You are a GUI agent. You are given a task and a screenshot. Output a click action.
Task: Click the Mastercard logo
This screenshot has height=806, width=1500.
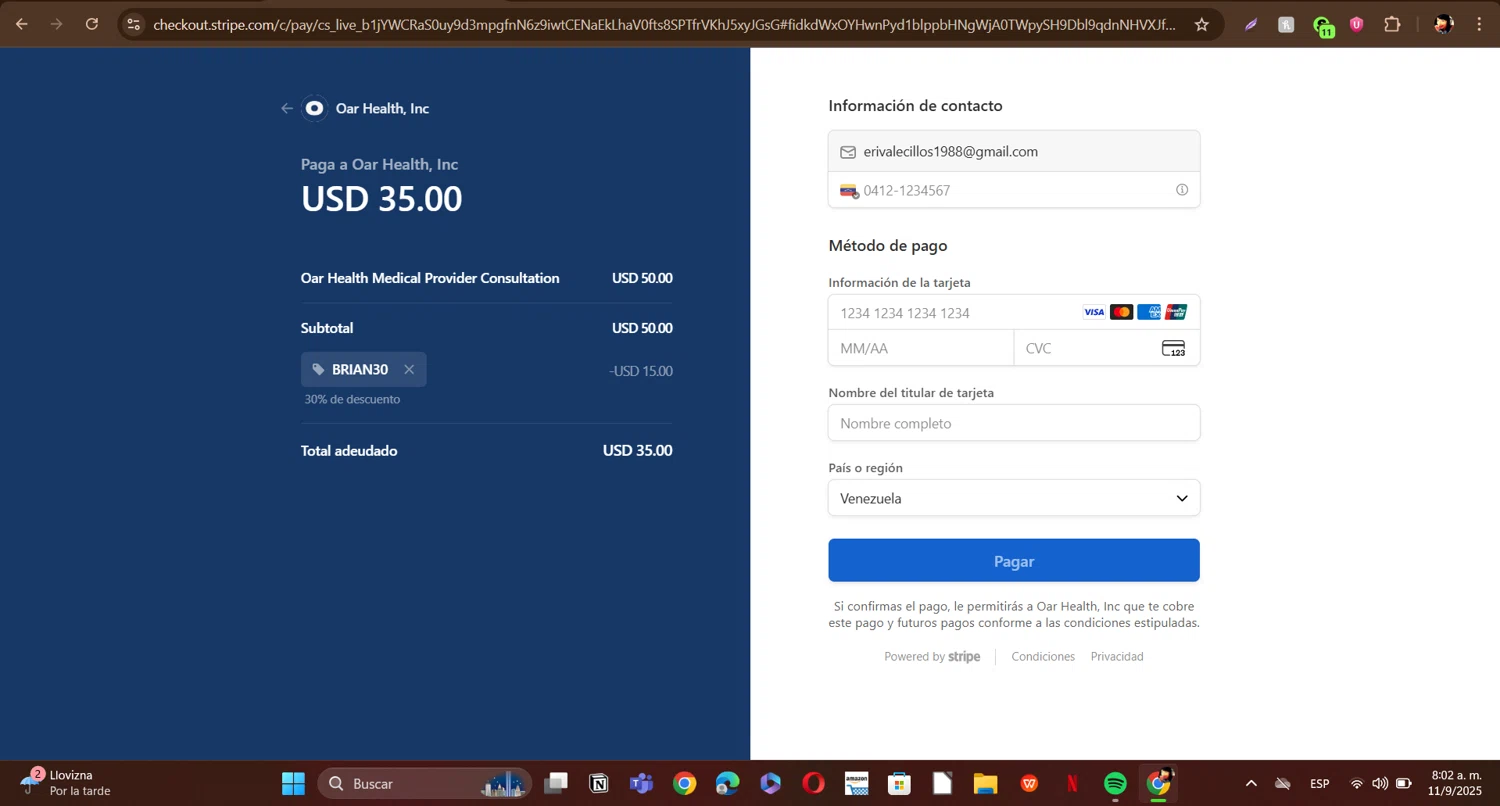[x=1121, y=312]
